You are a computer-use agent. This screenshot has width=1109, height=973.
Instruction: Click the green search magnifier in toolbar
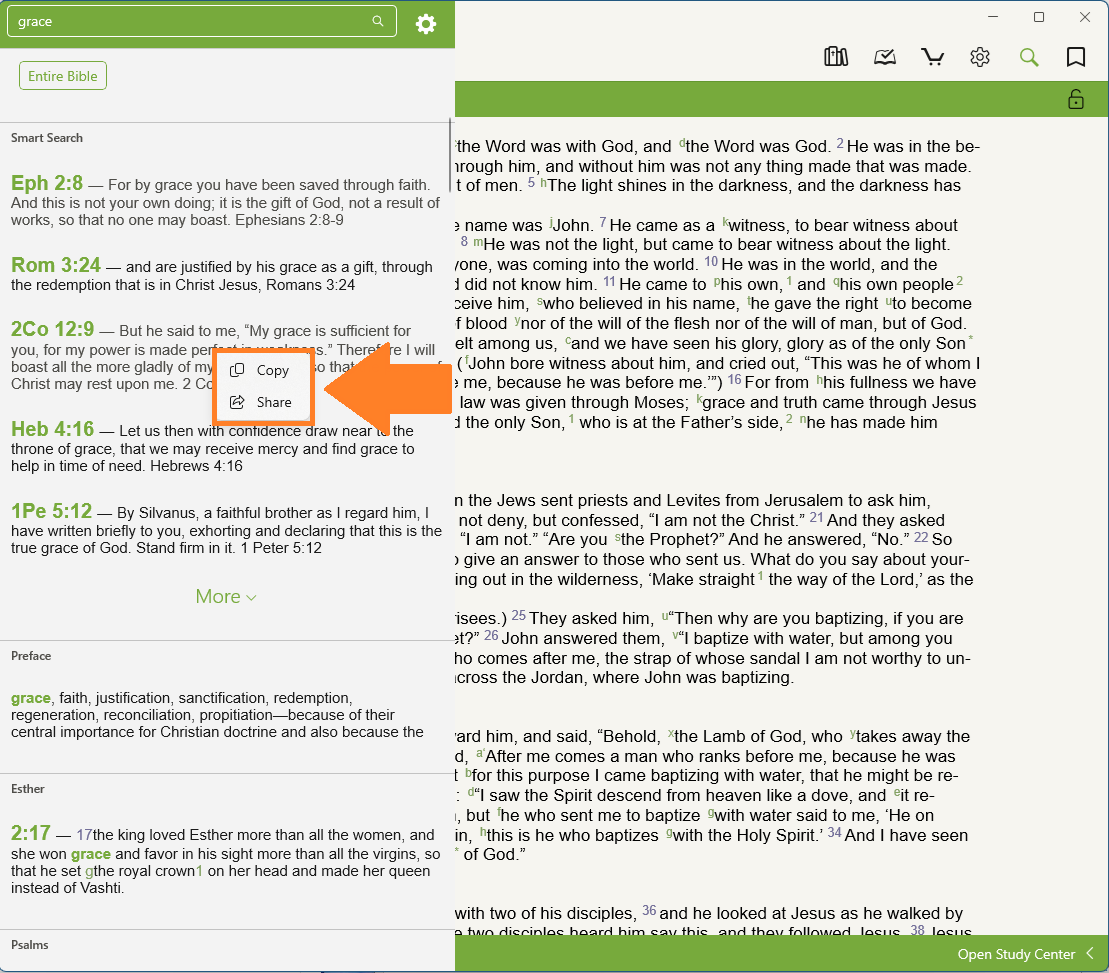point(1028,57)
